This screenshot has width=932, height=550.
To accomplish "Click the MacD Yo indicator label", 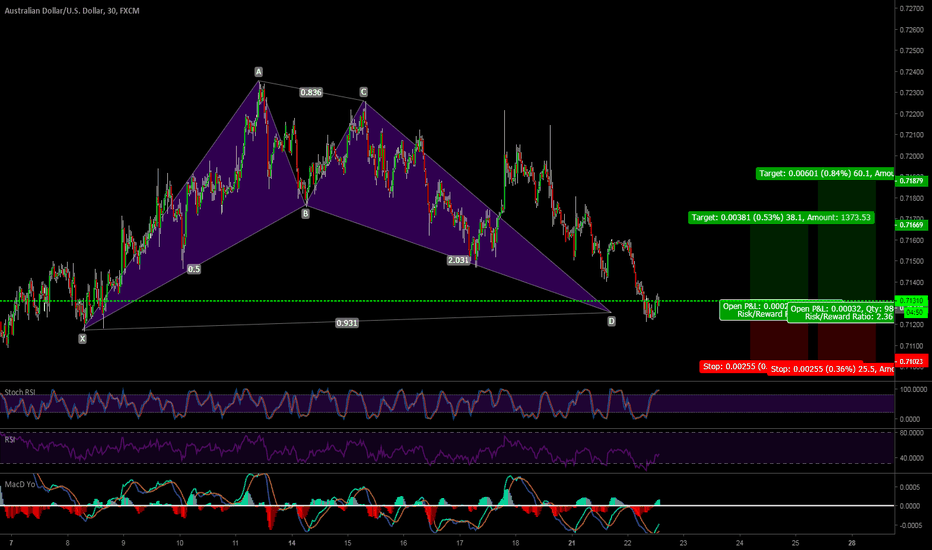I will 20,484.
